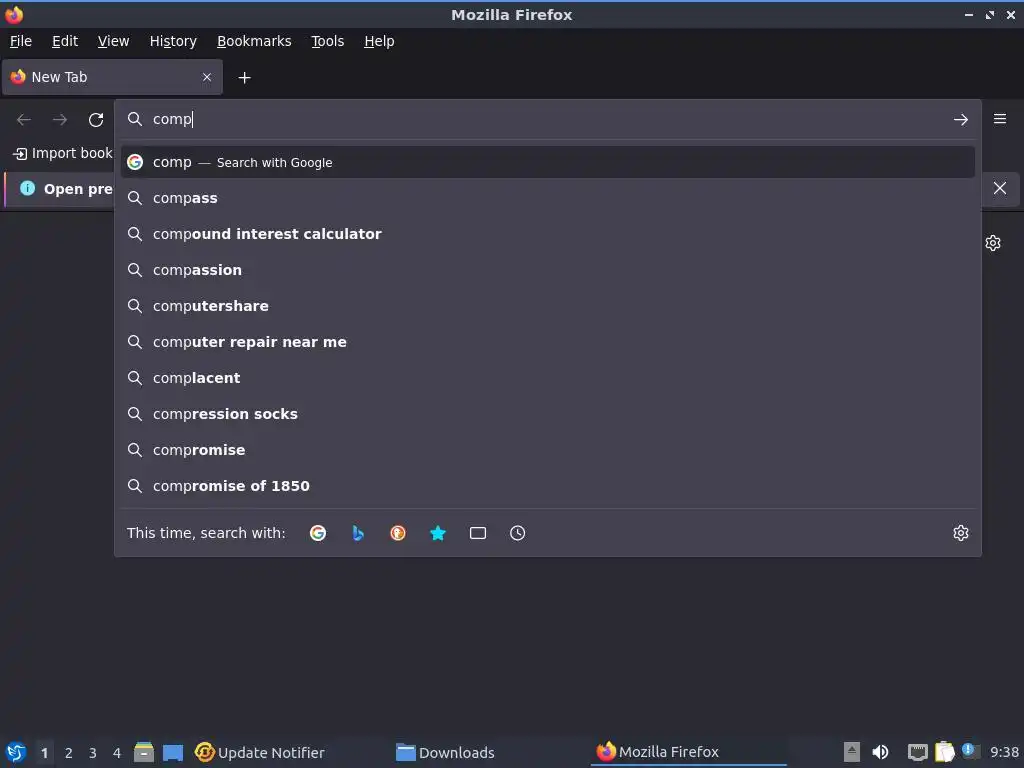Switch to workspace 2
1024x768 pixels.
(x=69, y=753)
